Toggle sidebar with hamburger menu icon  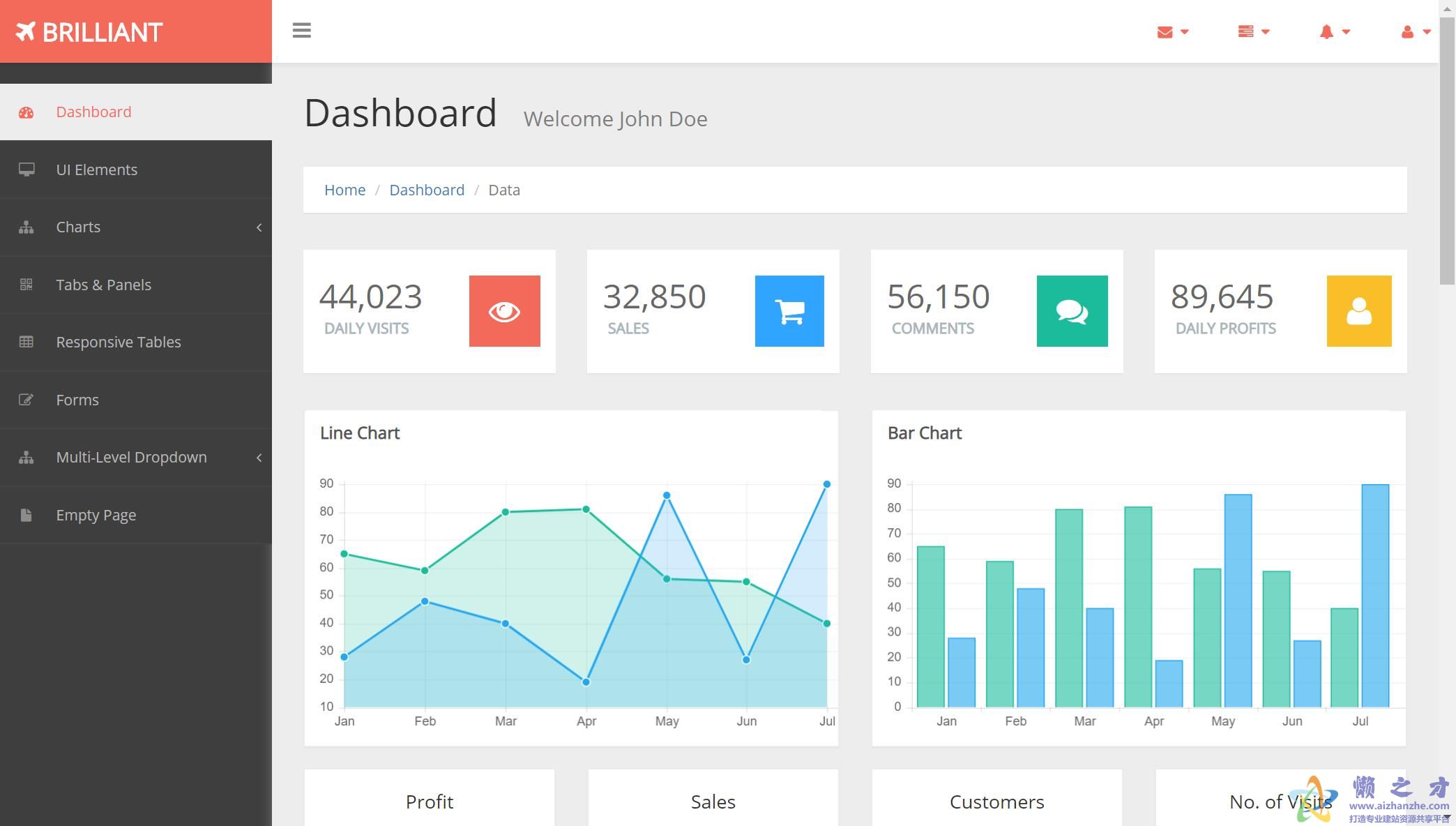pyautogui.click(x=301, y=31)
